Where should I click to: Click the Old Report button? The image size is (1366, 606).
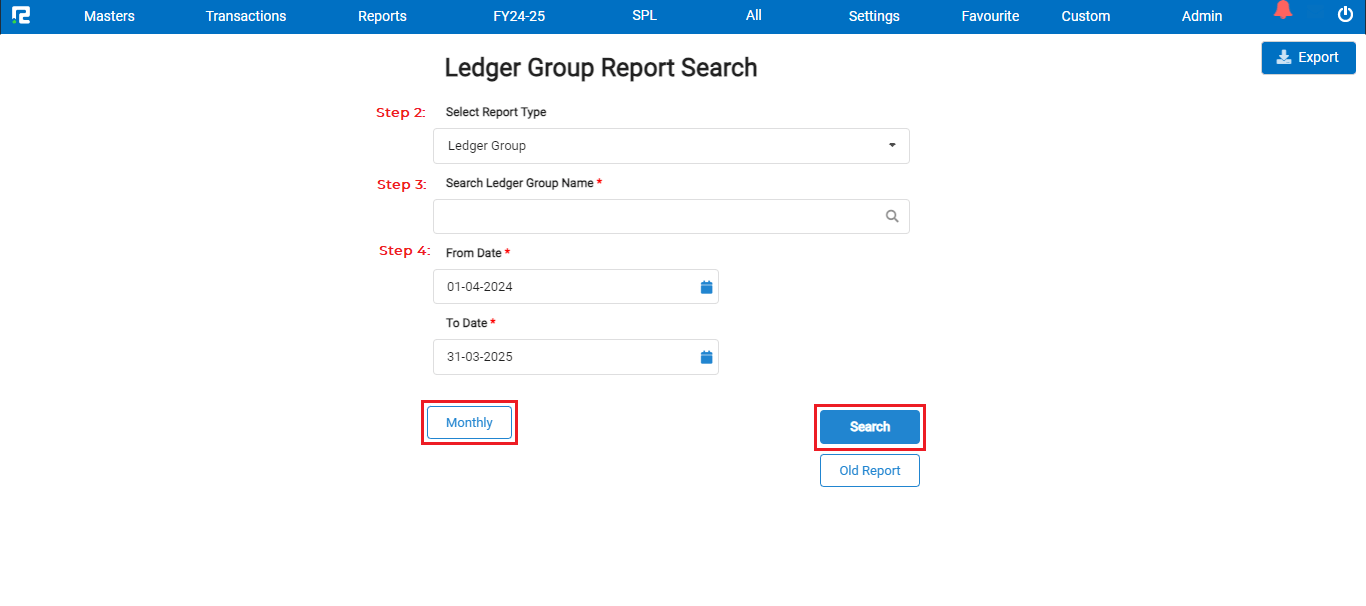[x=869, y=470]
